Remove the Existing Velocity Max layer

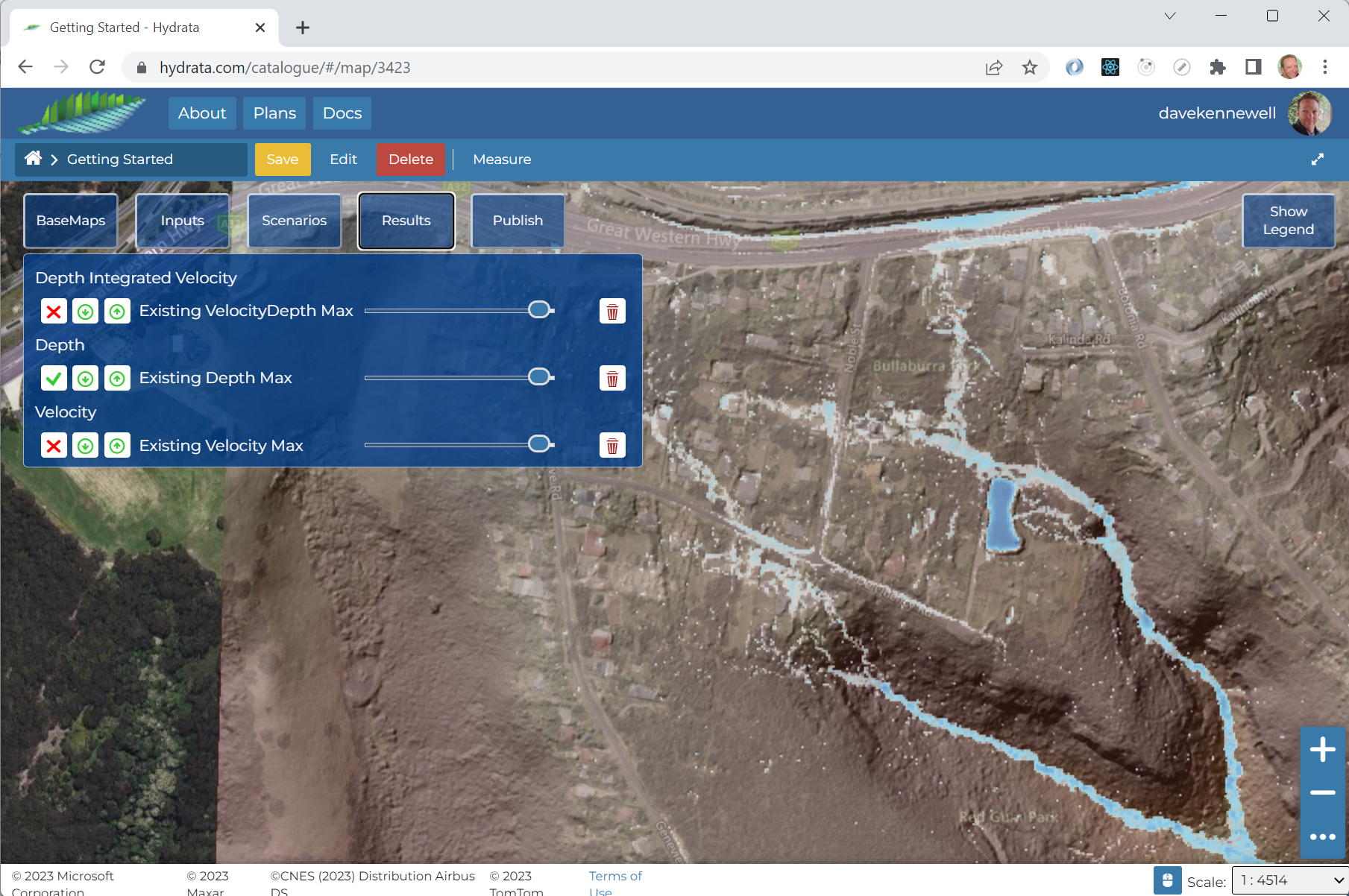coord(612,446)
